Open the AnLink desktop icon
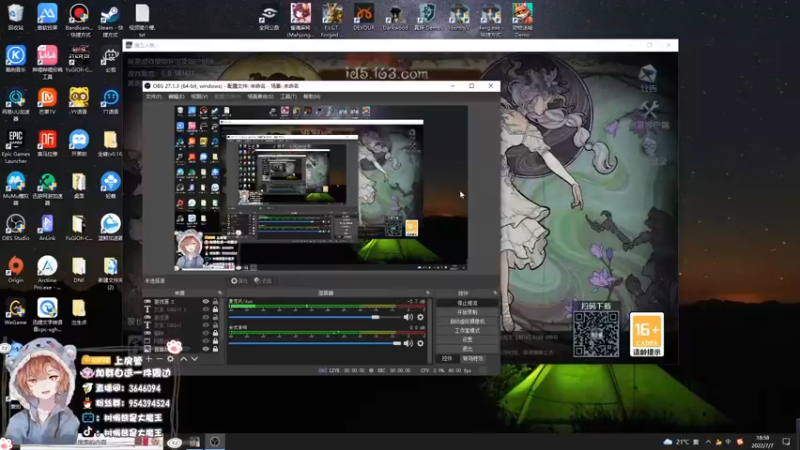This screenshot has width=800, height=450. [47, 228]
